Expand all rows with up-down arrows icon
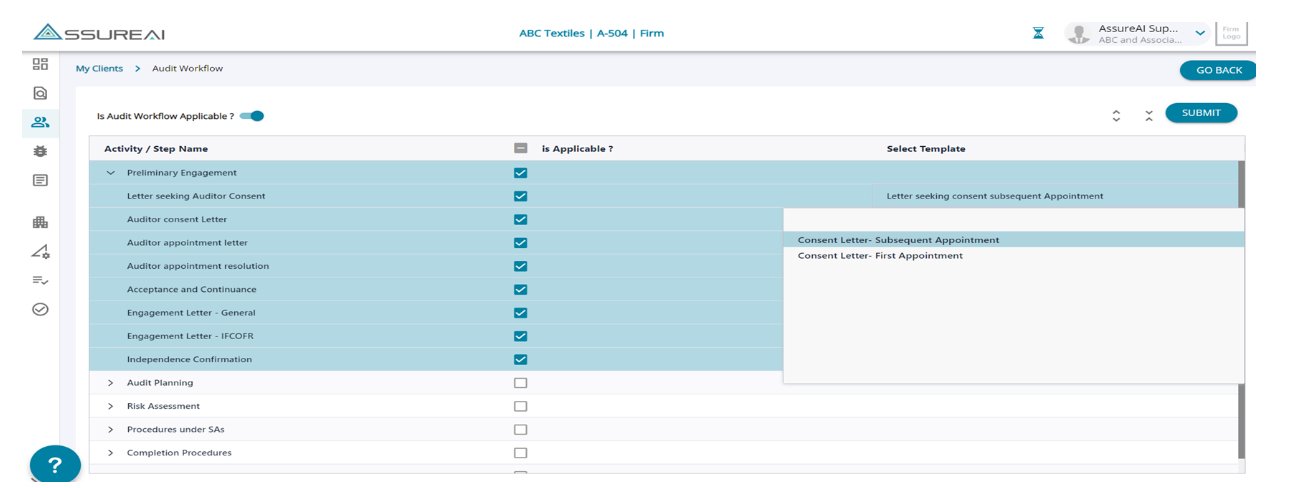 pyautogui.click(x=1116, y=116)
